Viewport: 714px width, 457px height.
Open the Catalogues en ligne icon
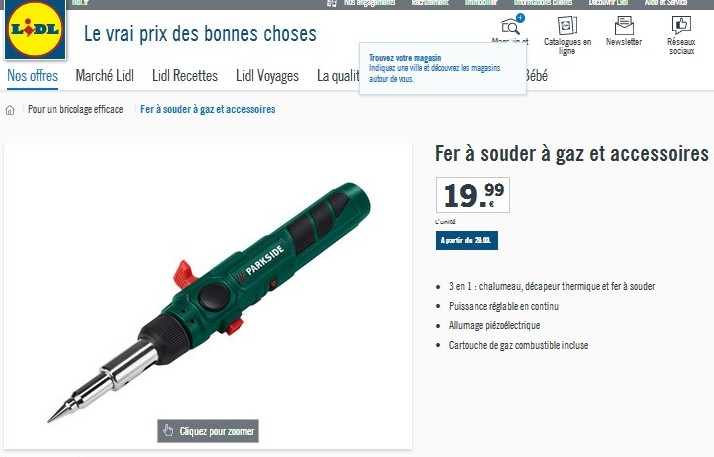(567, 25)
